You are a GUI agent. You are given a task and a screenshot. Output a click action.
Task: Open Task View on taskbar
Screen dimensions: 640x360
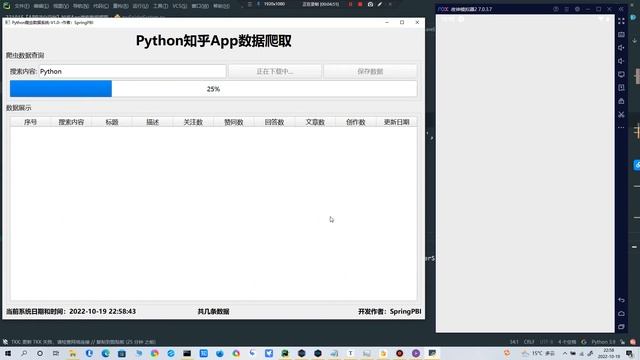click(x=56, y=353)
